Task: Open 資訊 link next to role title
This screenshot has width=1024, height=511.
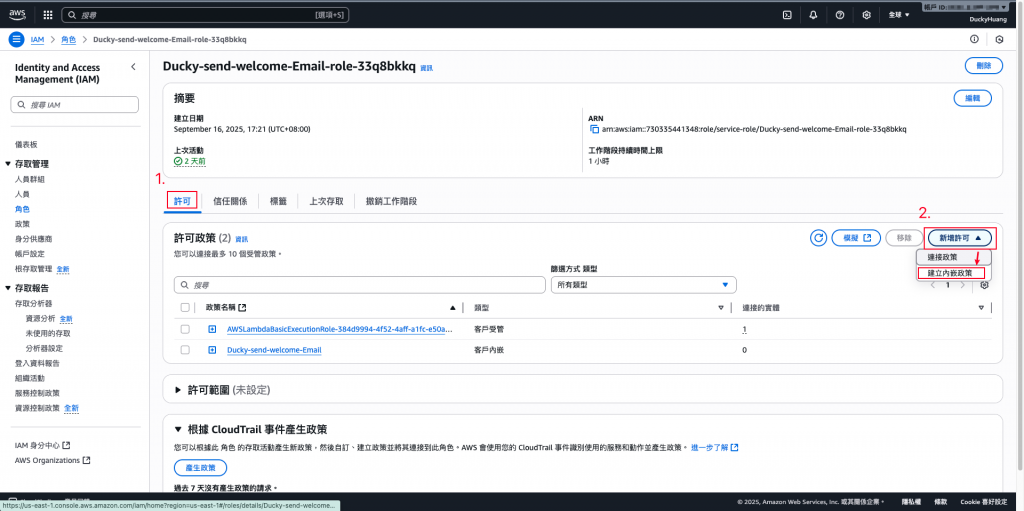Action: [426, 67]
